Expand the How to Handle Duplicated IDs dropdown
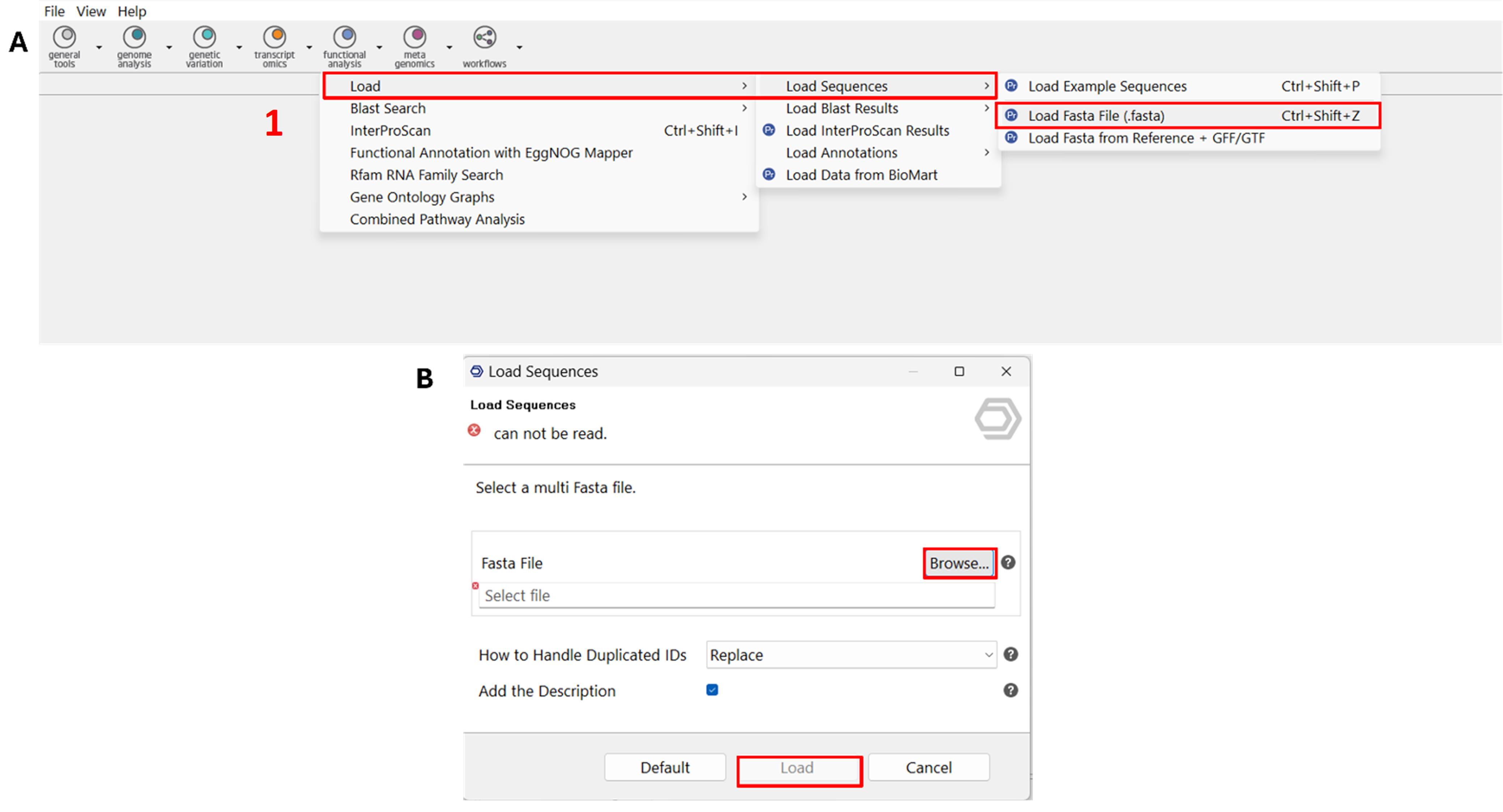Image resolution: width=1503 pixels, height=812 pixels. [851, 654]
